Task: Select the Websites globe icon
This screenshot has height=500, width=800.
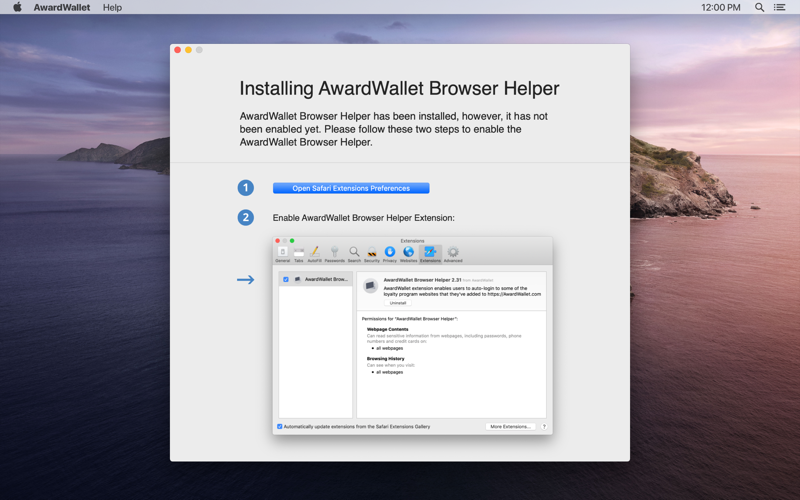Action: [408, 254]
